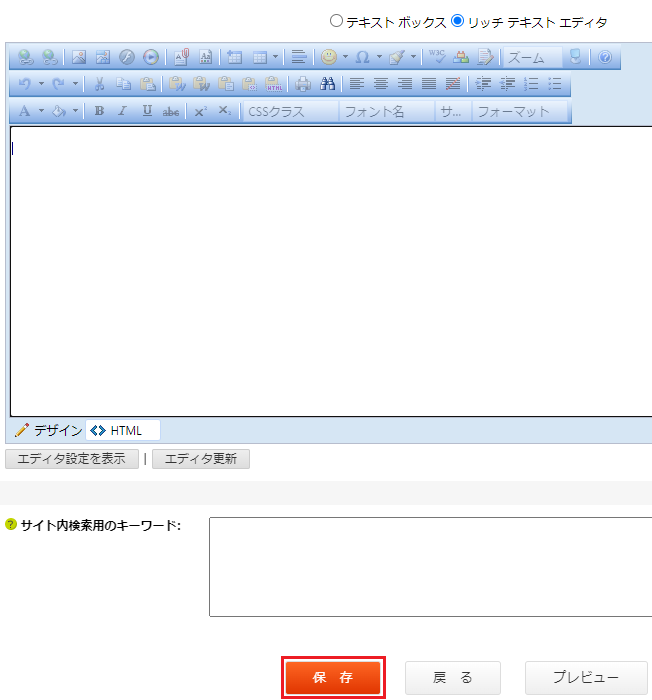Select the リッチ テキスト エディタ radio button

point(457,21)
